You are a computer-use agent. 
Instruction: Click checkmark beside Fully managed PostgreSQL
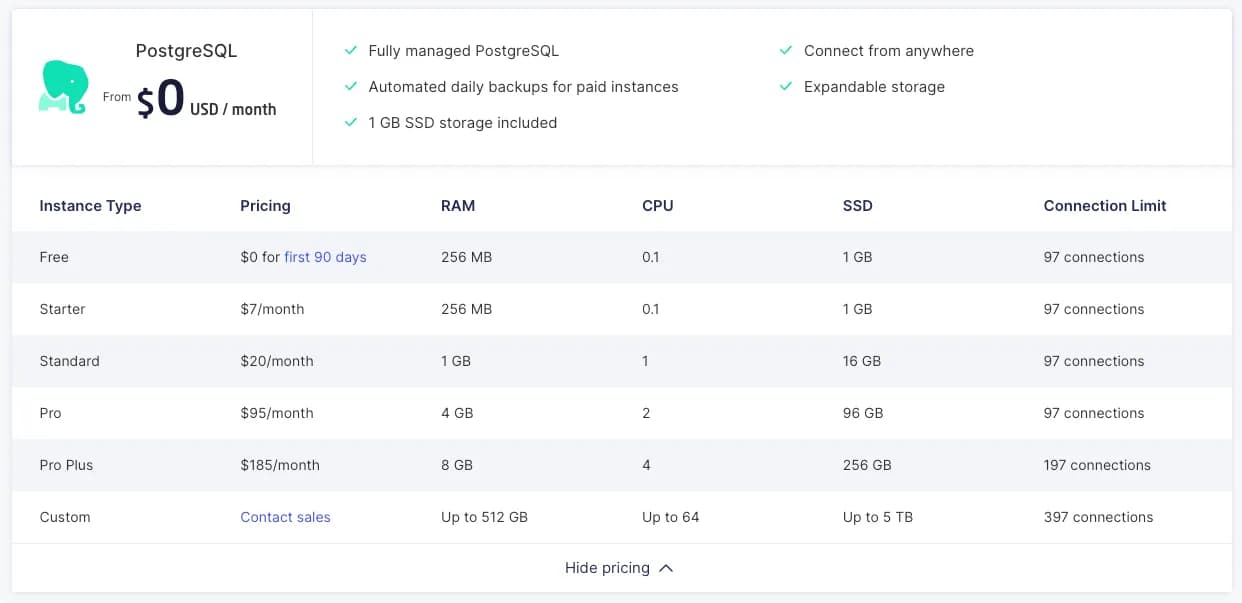(351, 50)
